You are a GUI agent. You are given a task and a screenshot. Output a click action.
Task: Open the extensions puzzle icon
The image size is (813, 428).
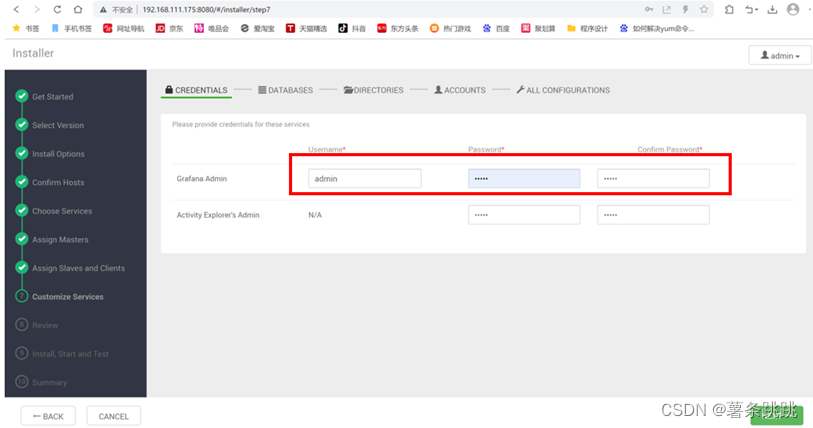[x=730, y=9]
